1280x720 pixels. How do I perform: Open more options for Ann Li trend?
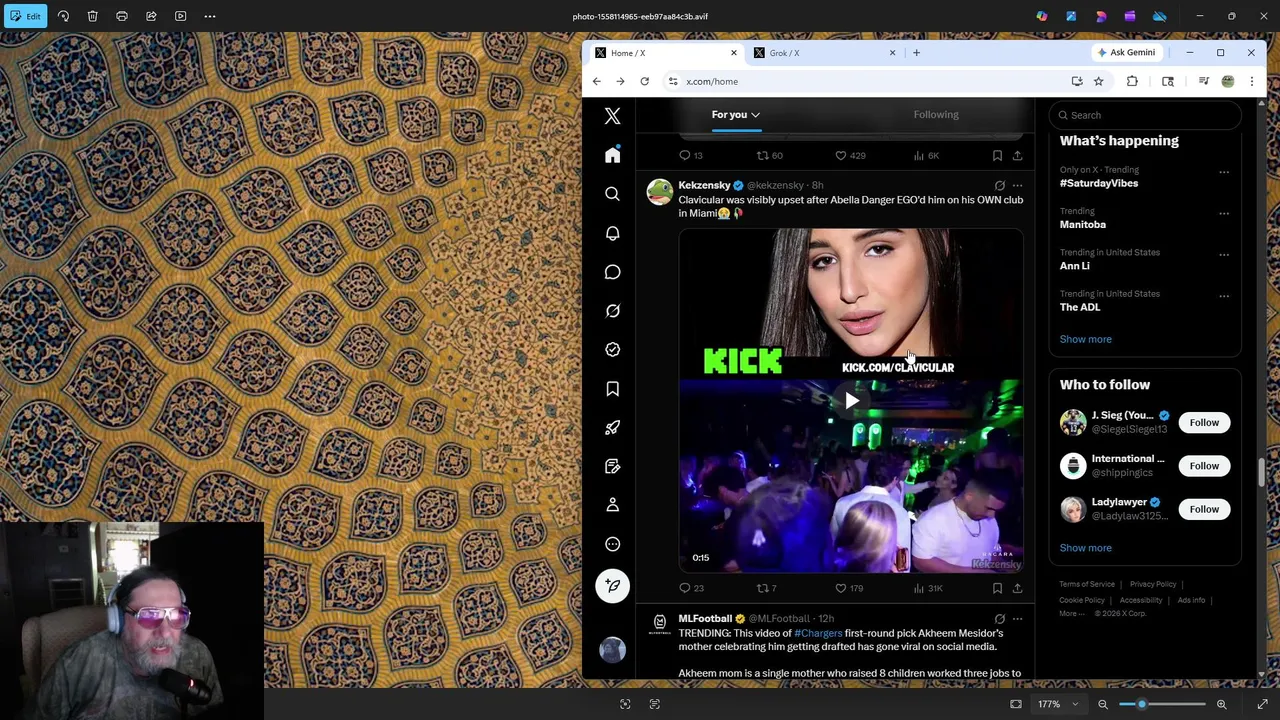tap(1224, 255)
